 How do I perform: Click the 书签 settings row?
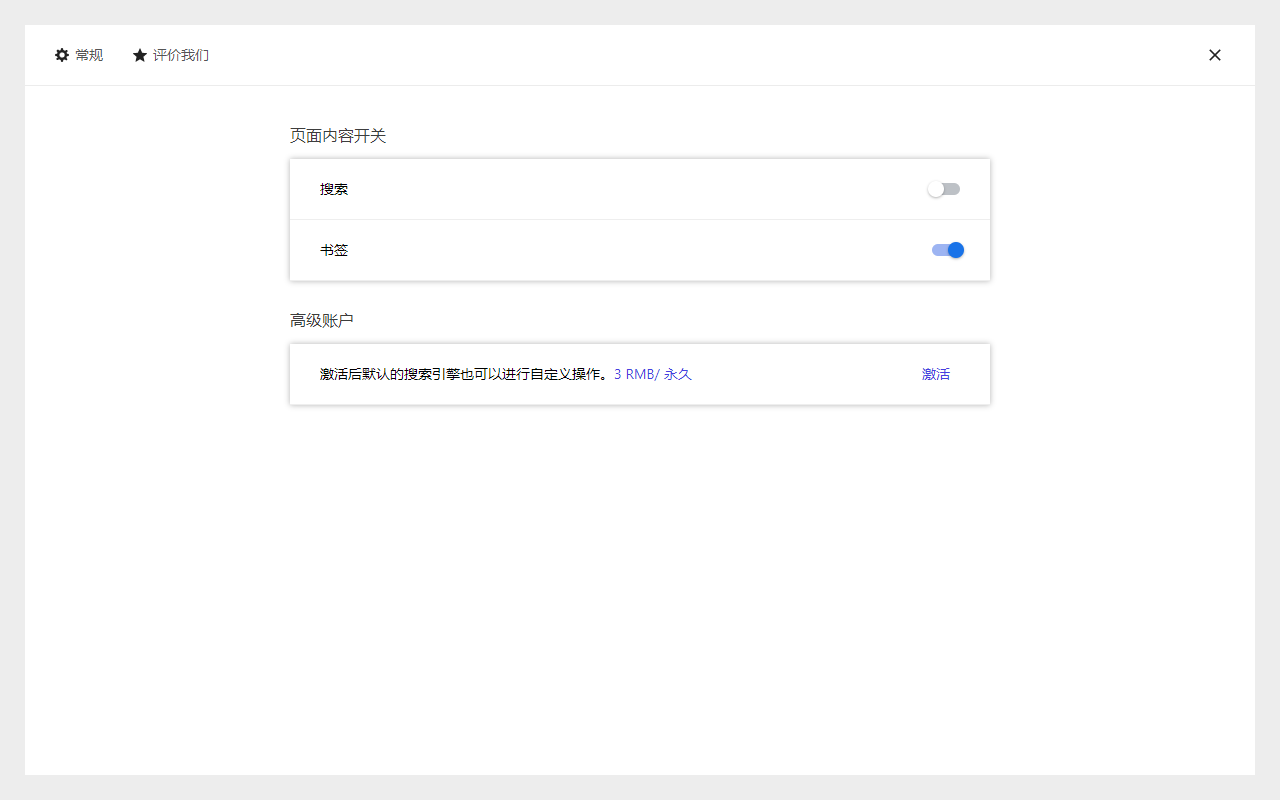pos(640,250)
